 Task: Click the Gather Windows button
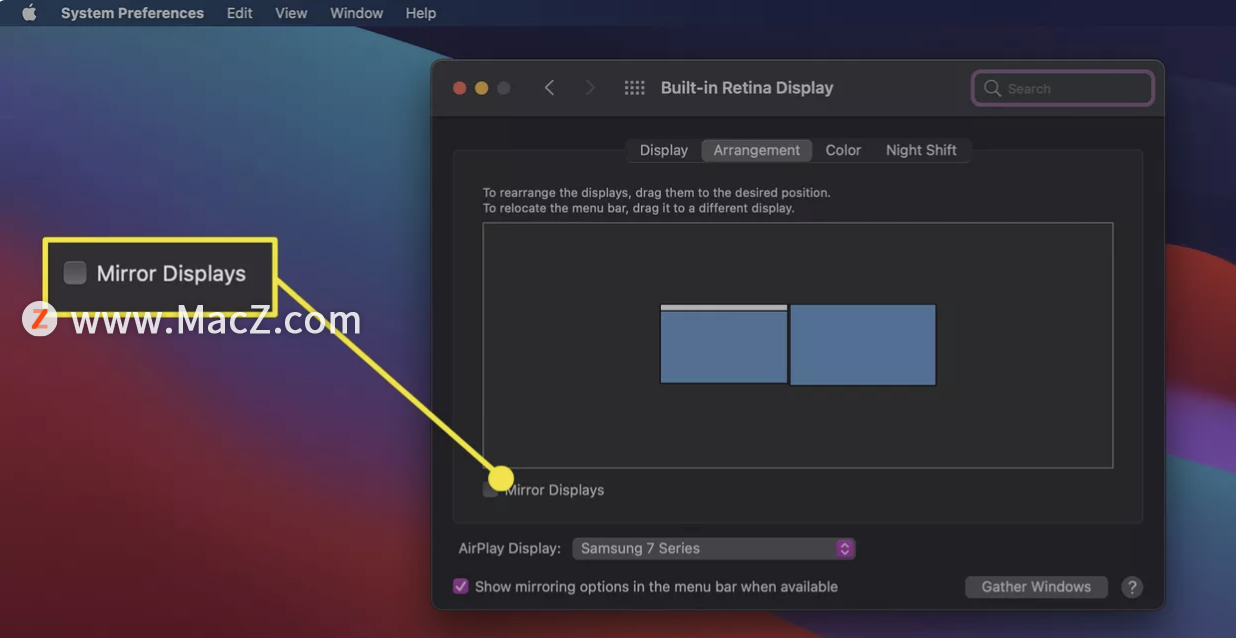[x=1036, y=587]
